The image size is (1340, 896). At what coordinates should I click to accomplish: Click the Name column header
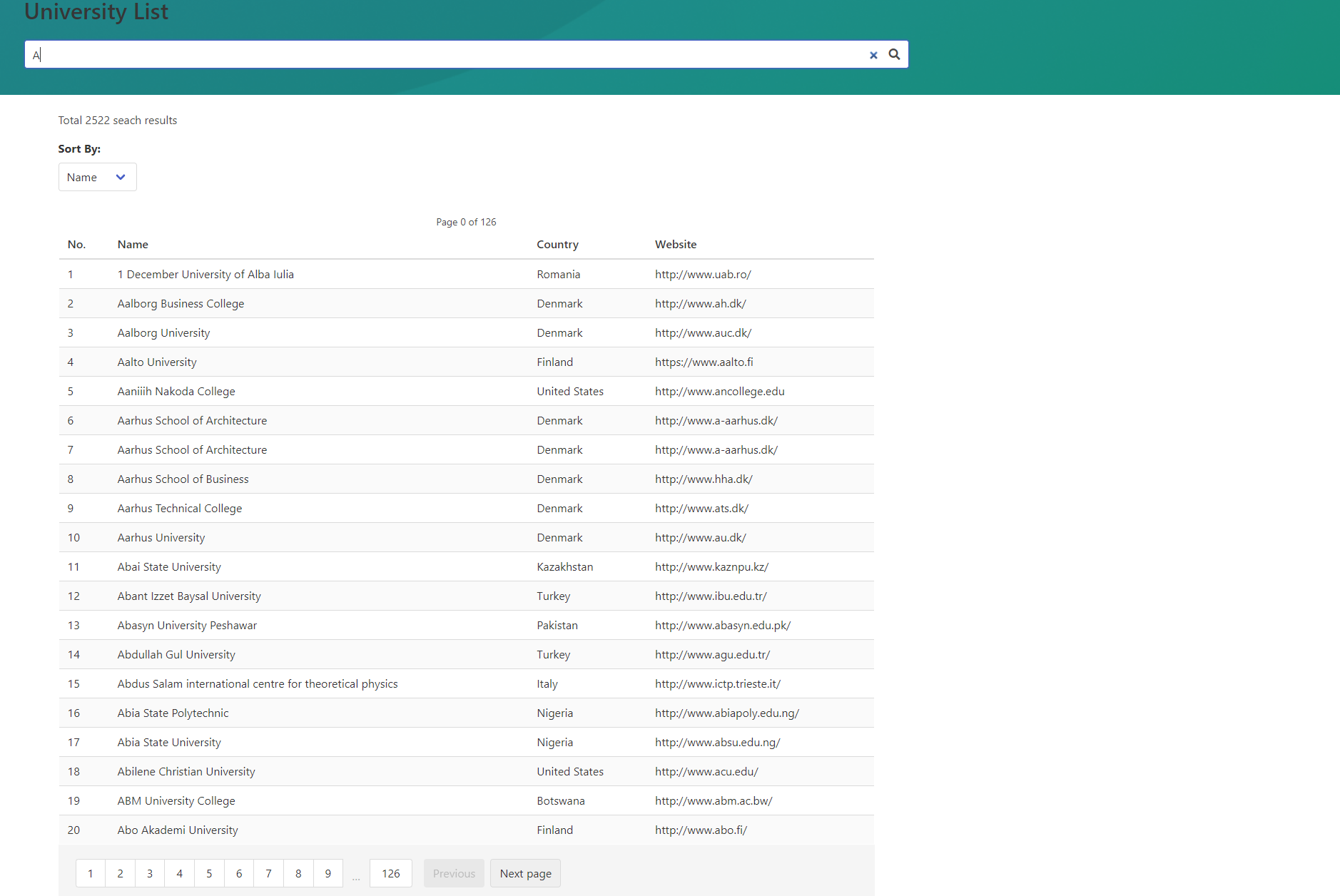click(133, 244)
